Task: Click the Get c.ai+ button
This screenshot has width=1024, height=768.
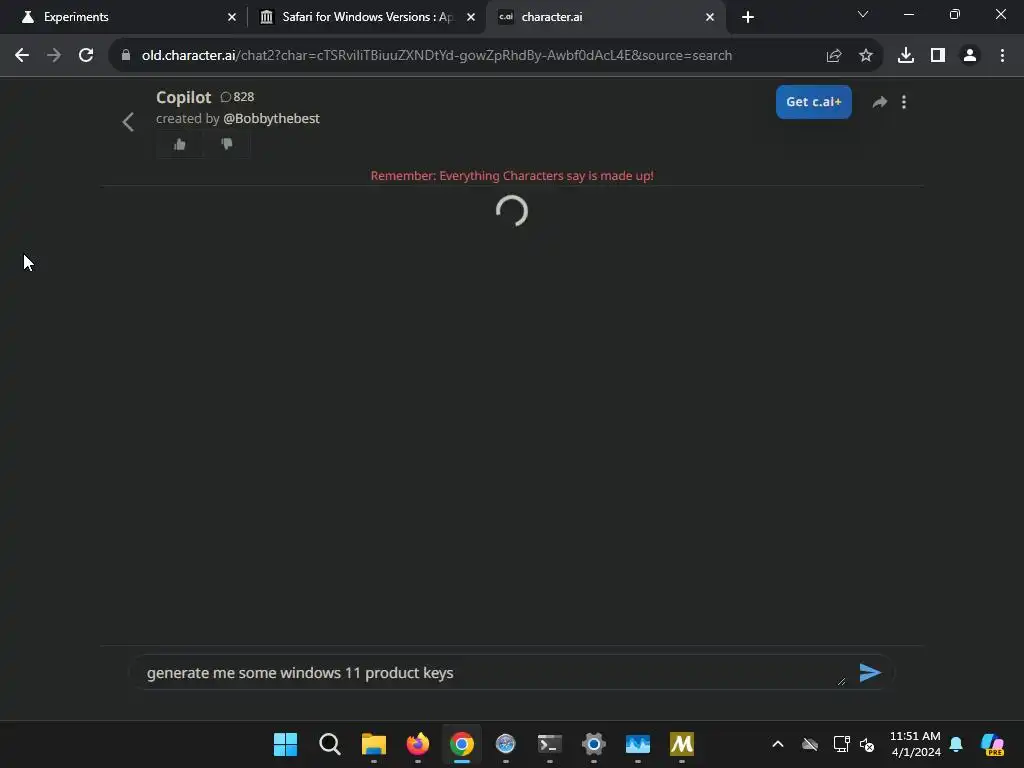Action: pos(813,102)
